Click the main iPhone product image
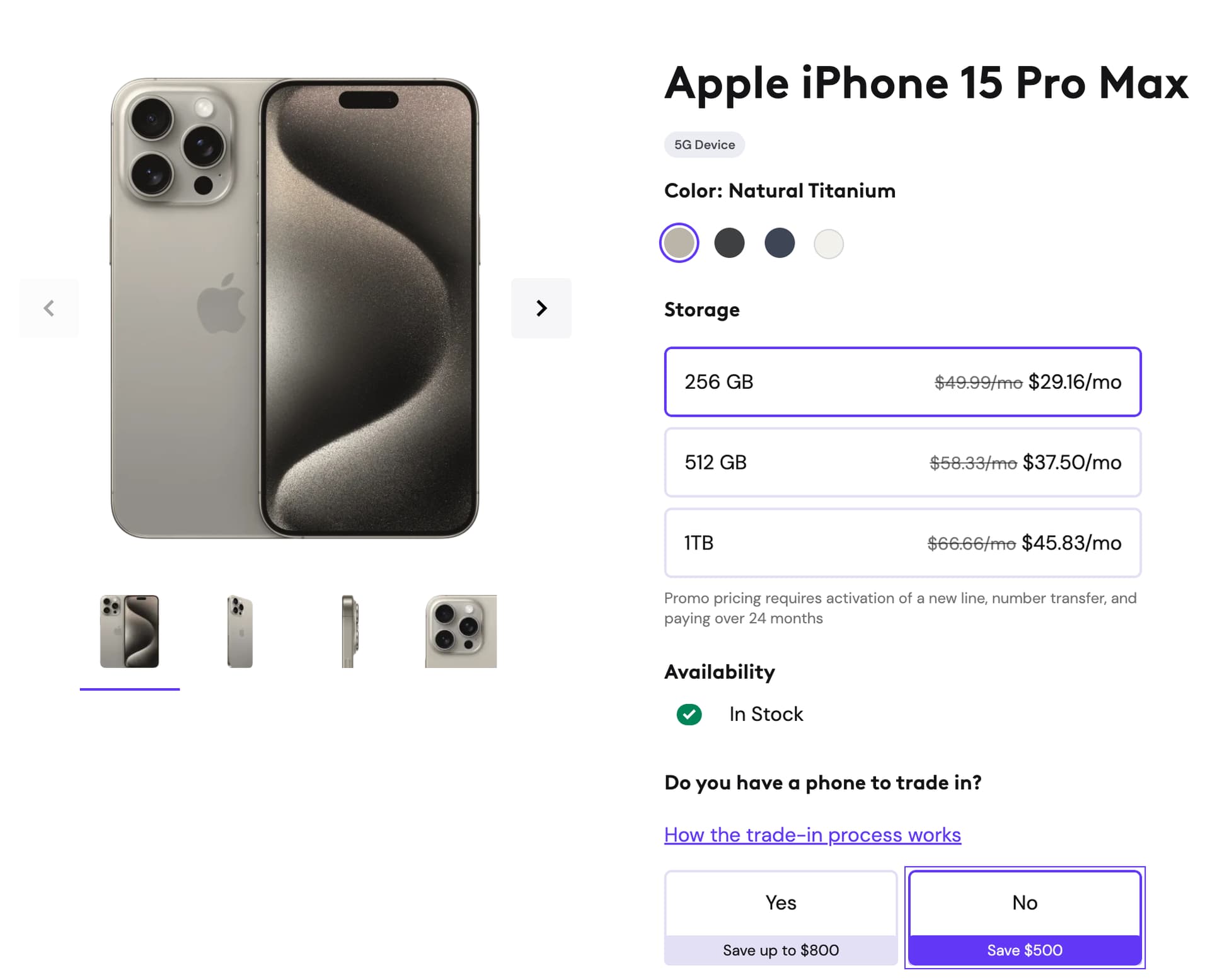Image resolution: width=1210 pixels, height=980 pixels. [294, 308]
